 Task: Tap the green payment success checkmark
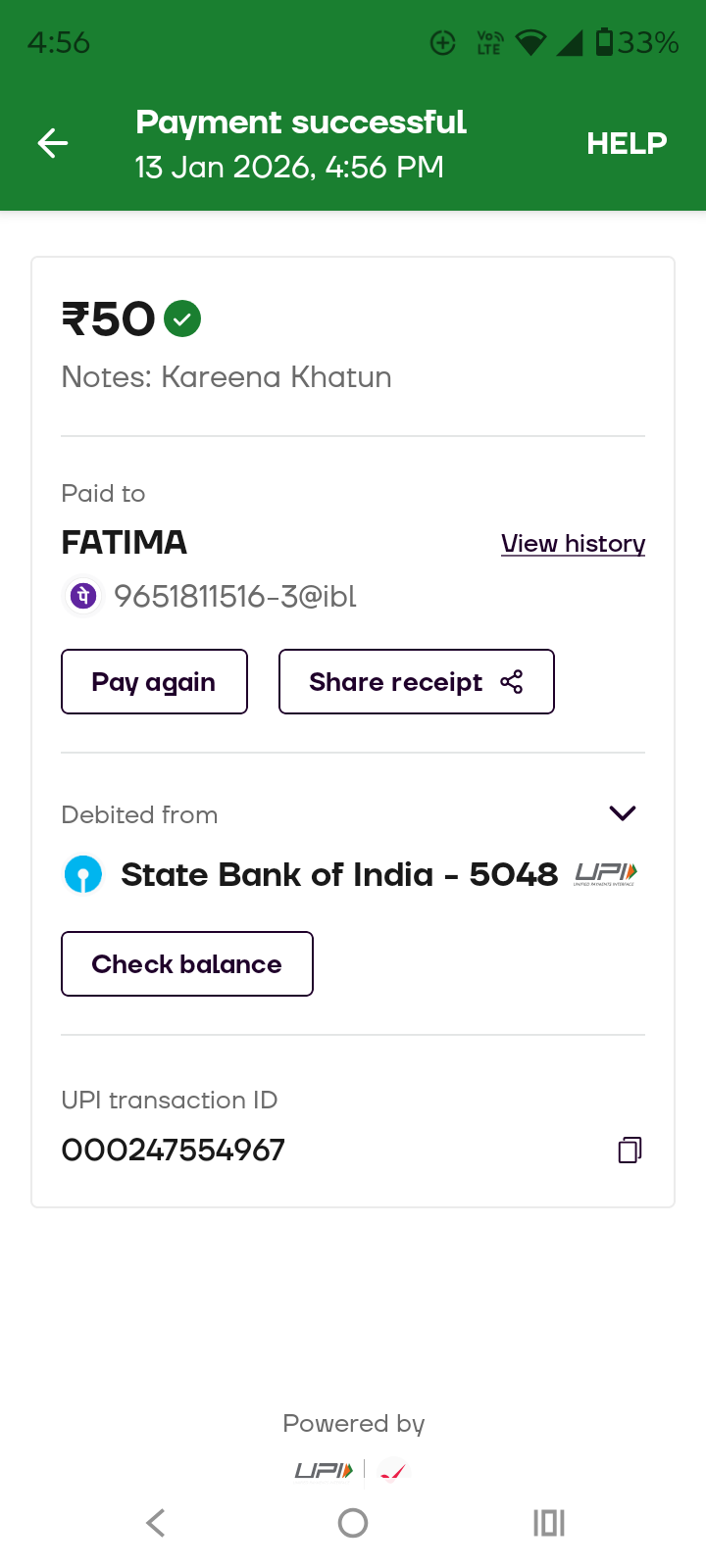tap(182, 318)
